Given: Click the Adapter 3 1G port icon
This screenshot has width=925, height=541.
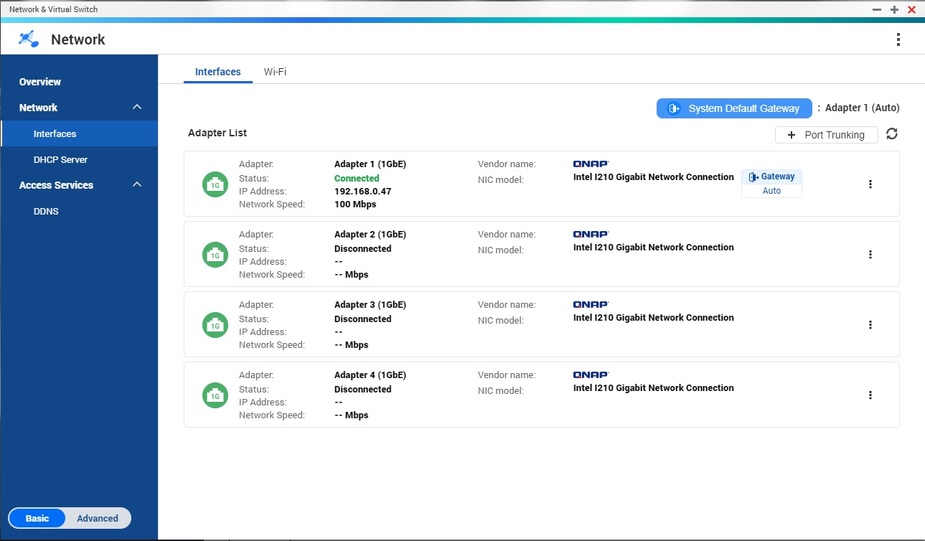Looking at the screenshot, I should (215, 325).
